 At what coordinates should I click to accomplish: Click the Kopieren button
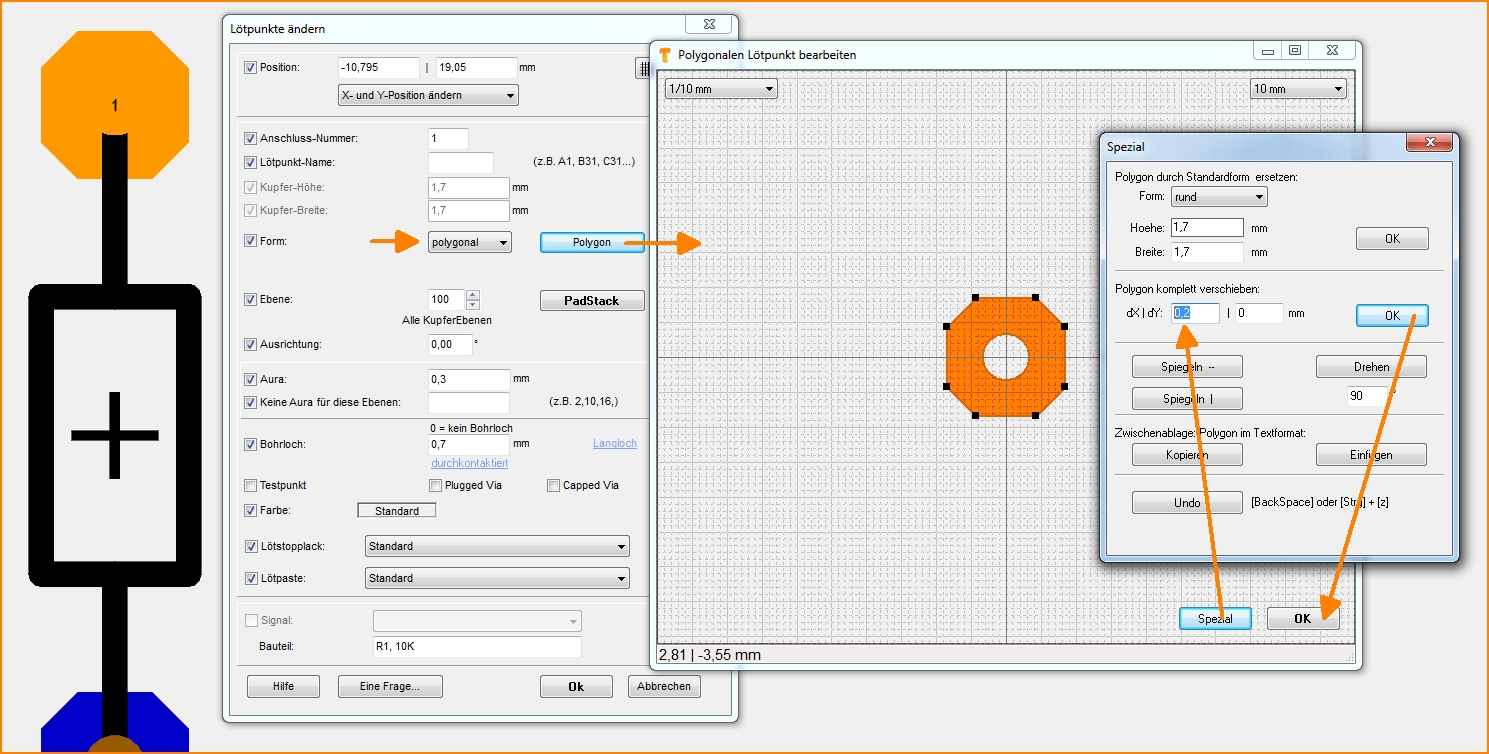click(1187, 455)
